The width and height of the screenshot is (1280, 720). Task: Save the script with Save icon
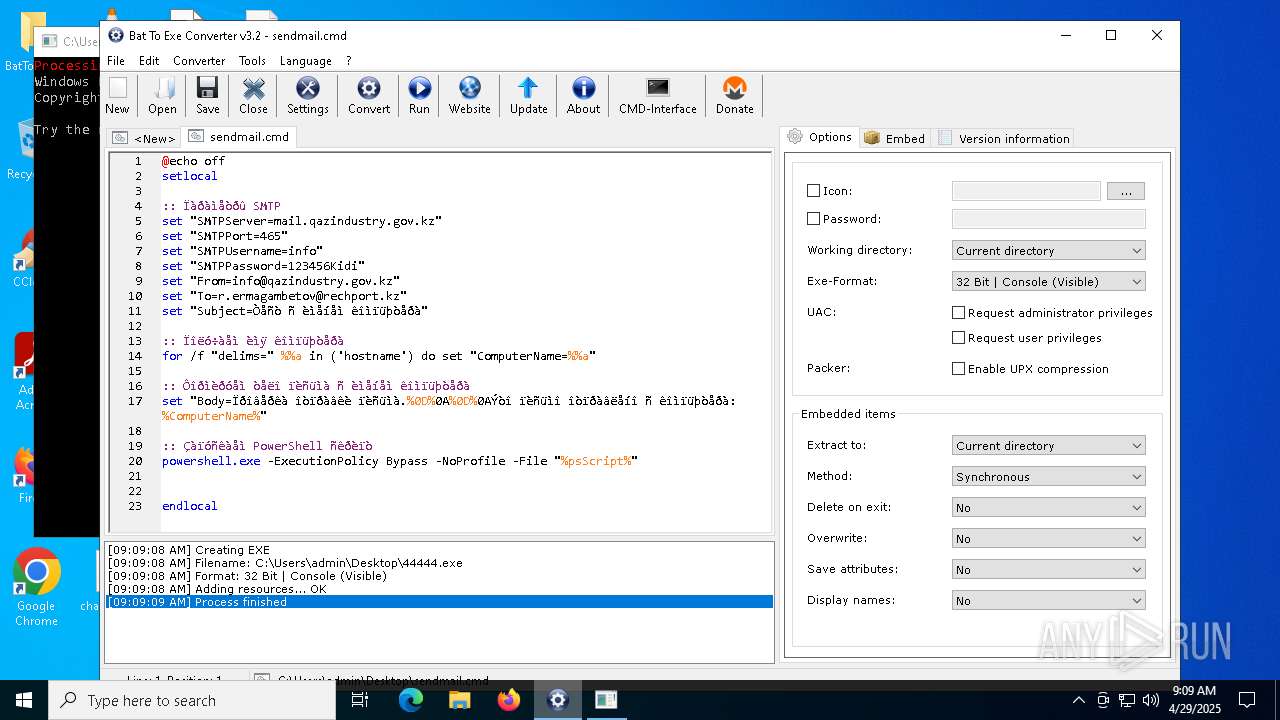[207, 96]
